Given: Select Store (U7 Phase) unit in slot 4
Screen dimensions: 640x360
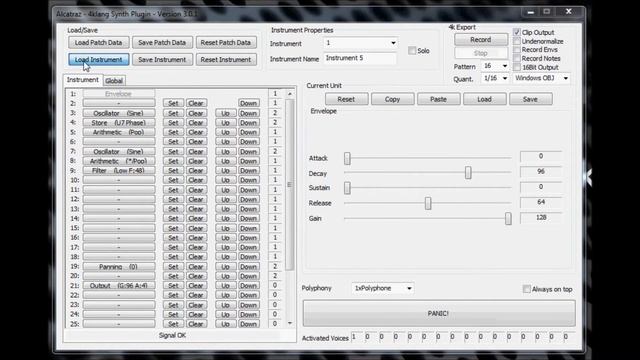Looking at the screenshot, I should point(119,122).
